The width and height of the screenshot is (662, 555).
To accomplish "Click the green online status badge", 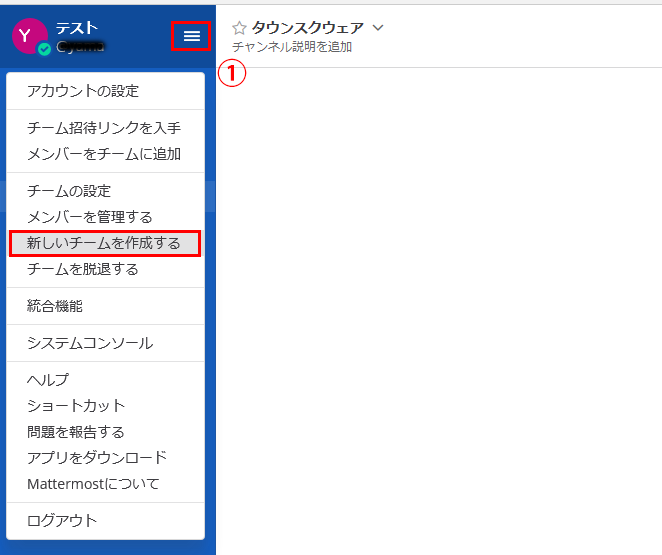I will coord(44,49).
